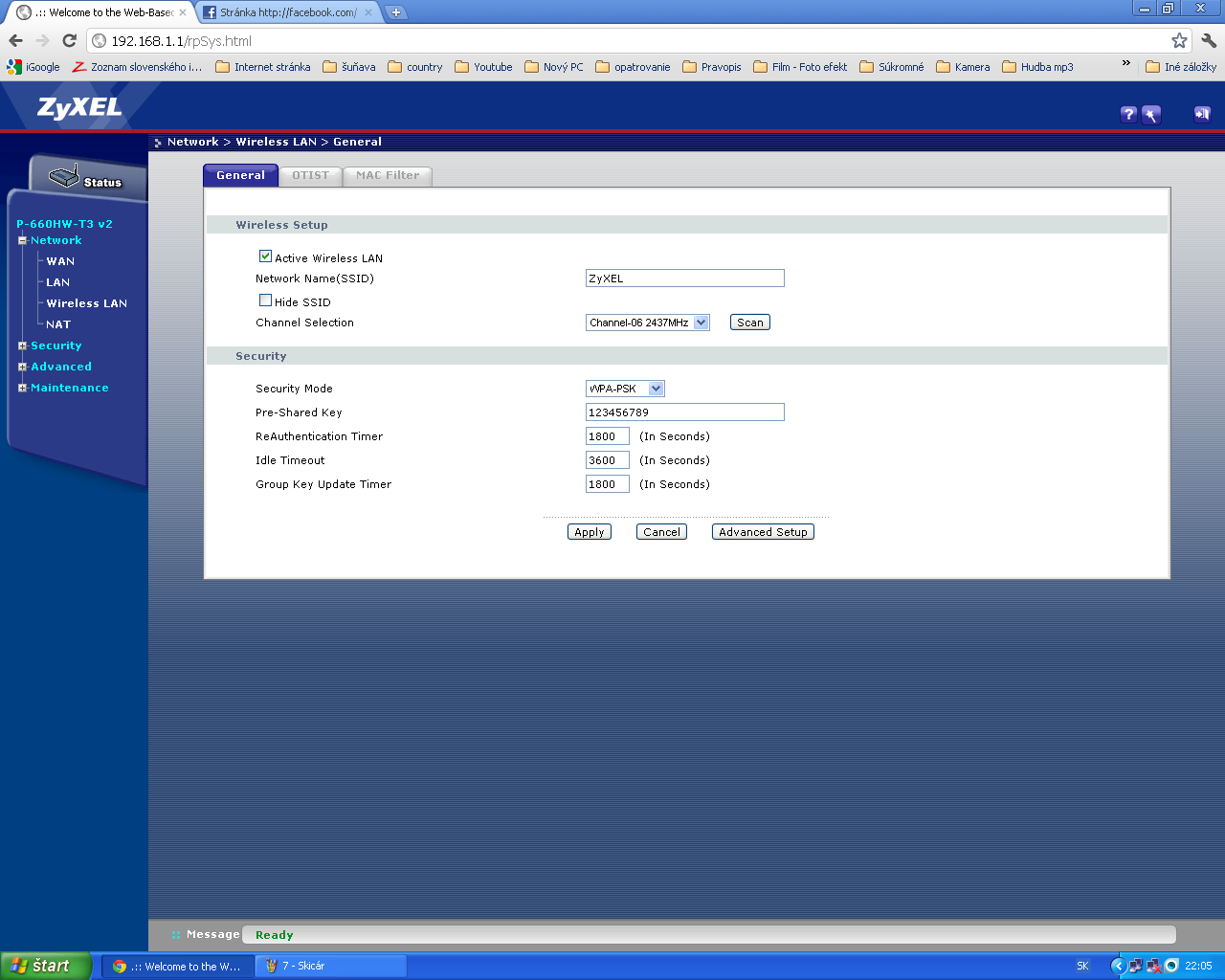
Task: Open the Kamera bookmark folder
Action: tap(963, 67)
